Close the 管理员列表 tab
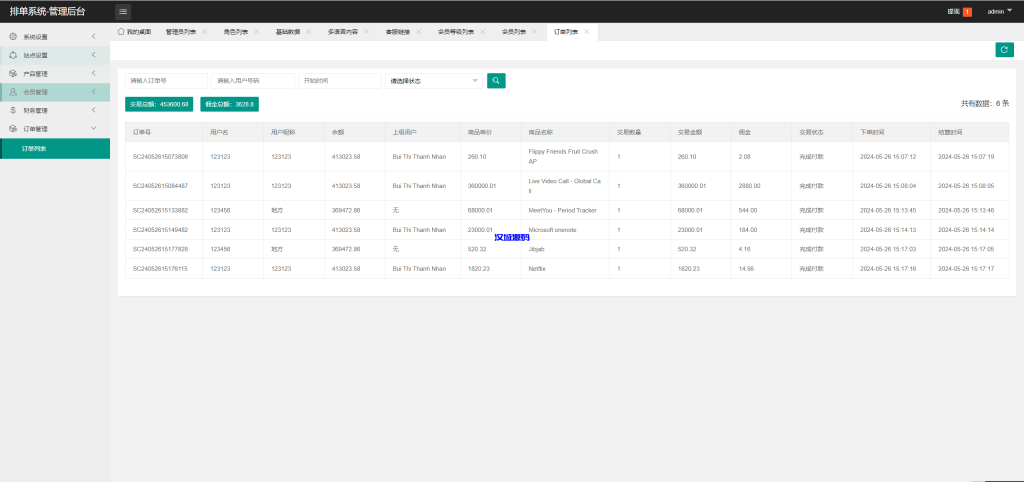 click(x=205, y=32)
